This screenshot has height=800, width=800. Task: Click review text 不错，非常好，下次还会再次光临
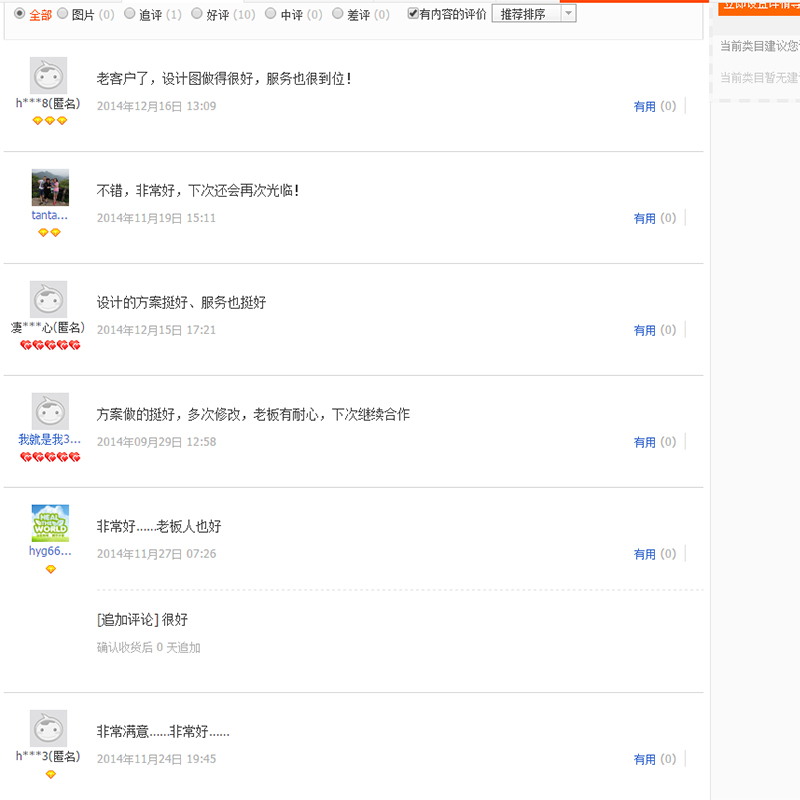click(198, 190)
